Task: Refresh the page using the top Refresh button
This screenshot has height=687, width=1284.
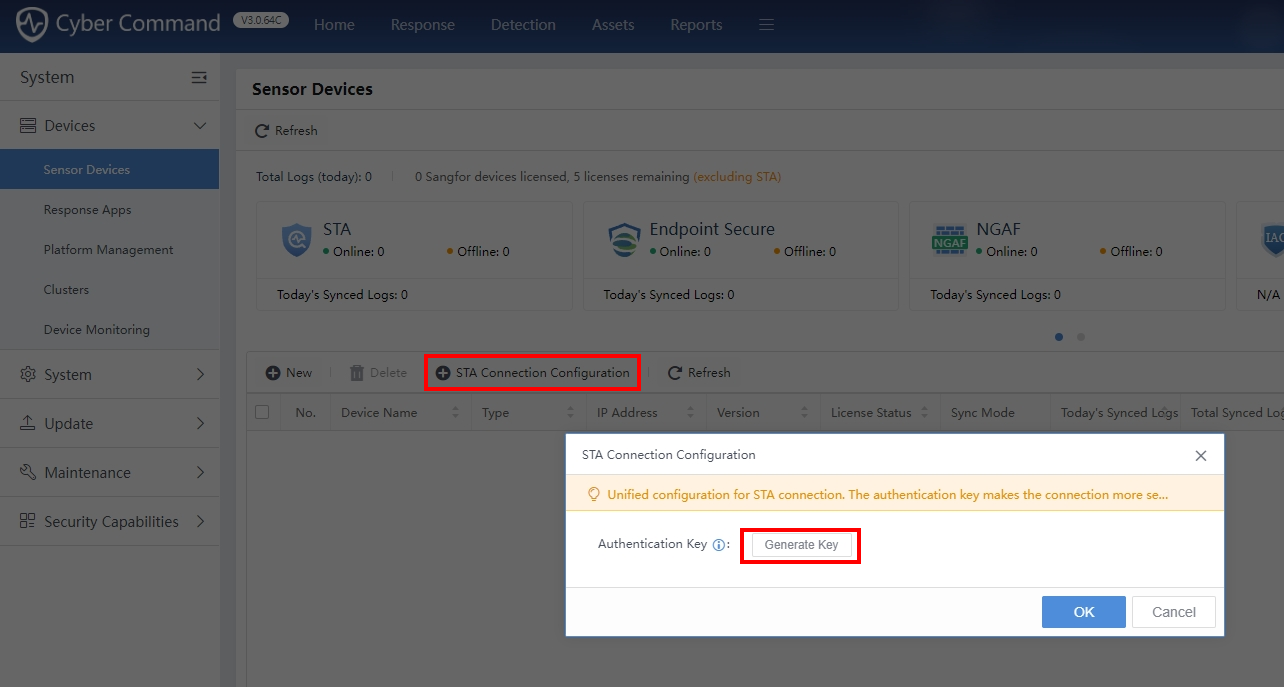Action: coord(286,131)
